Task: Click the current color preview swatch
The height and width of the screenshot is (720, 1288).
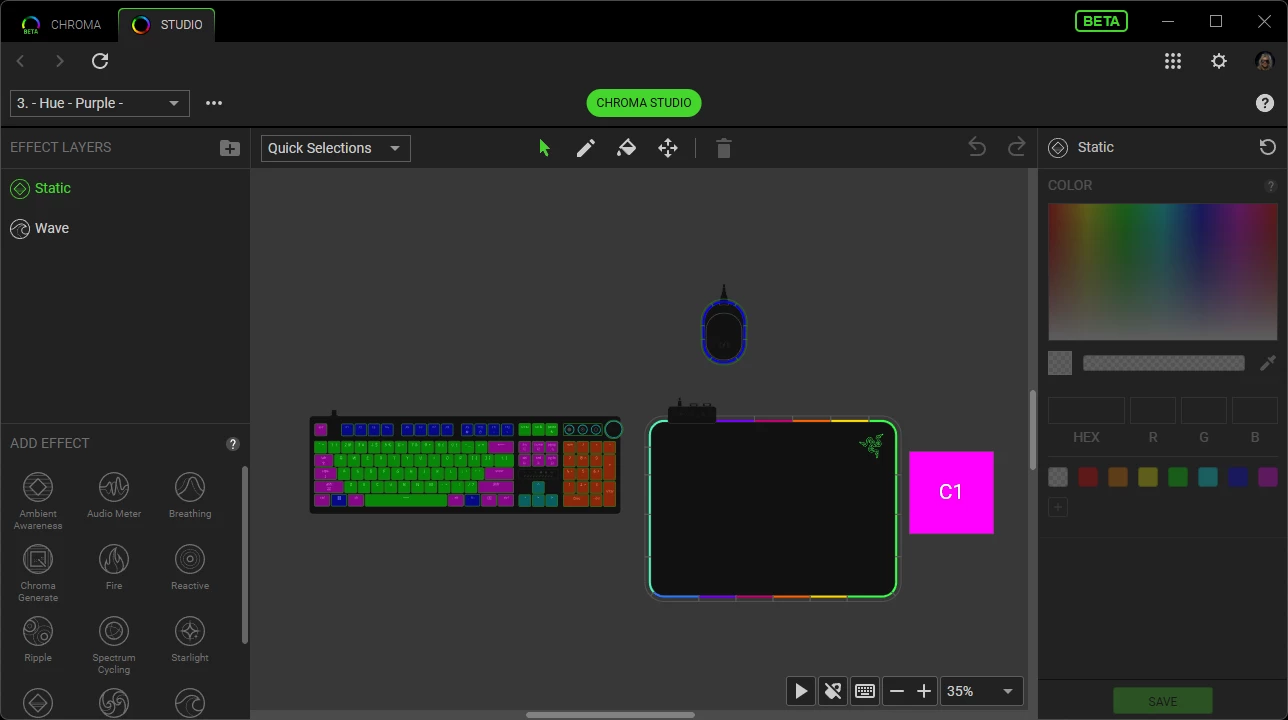Action: 1060,363
